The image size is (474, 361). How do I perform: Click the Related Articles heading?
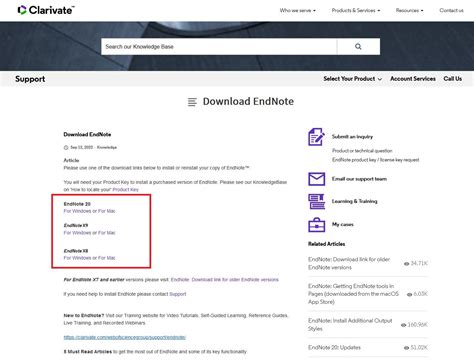(326, 244)
